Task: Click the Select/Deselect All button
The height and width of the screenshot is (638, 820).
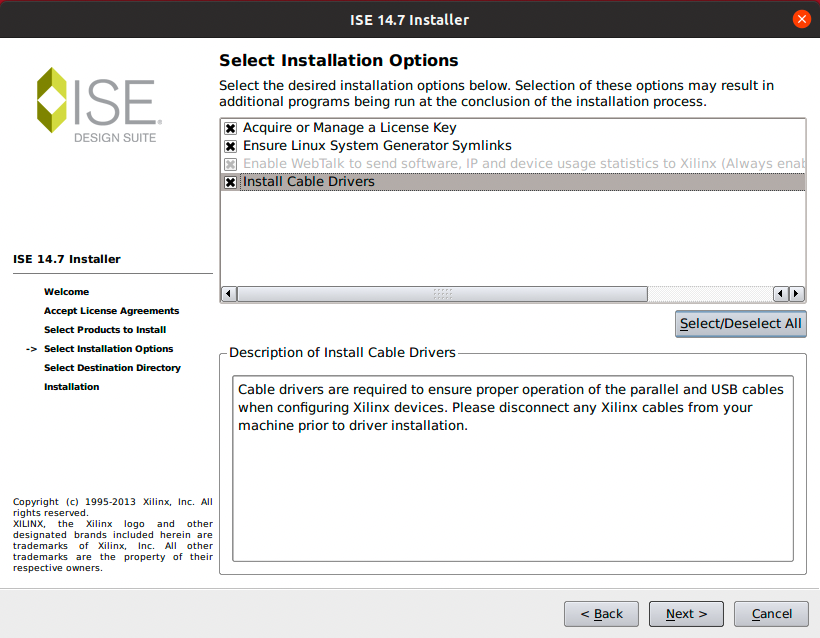Action: point(741,324)
